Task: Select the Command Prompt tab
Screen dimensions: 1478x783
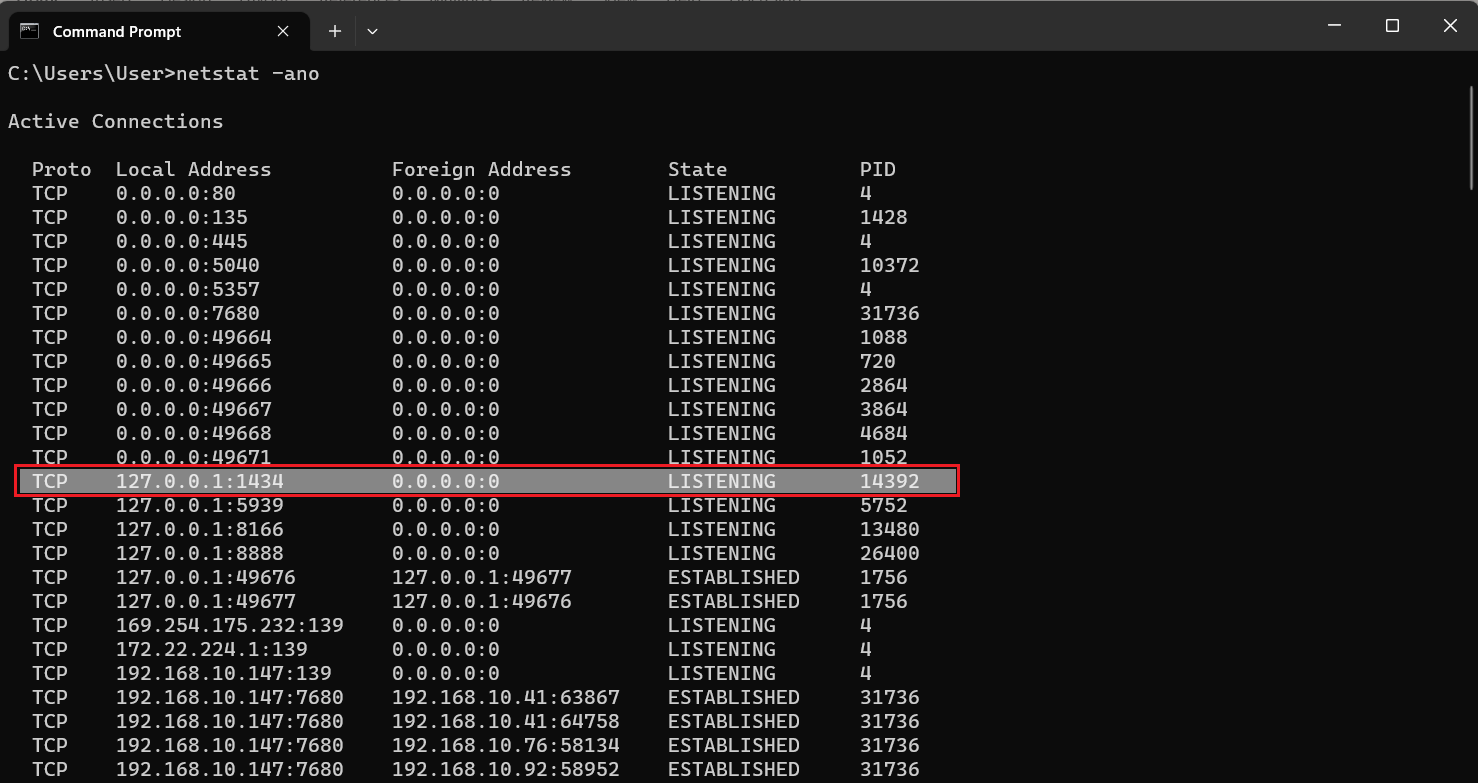Action: click(x=157, y=31)
